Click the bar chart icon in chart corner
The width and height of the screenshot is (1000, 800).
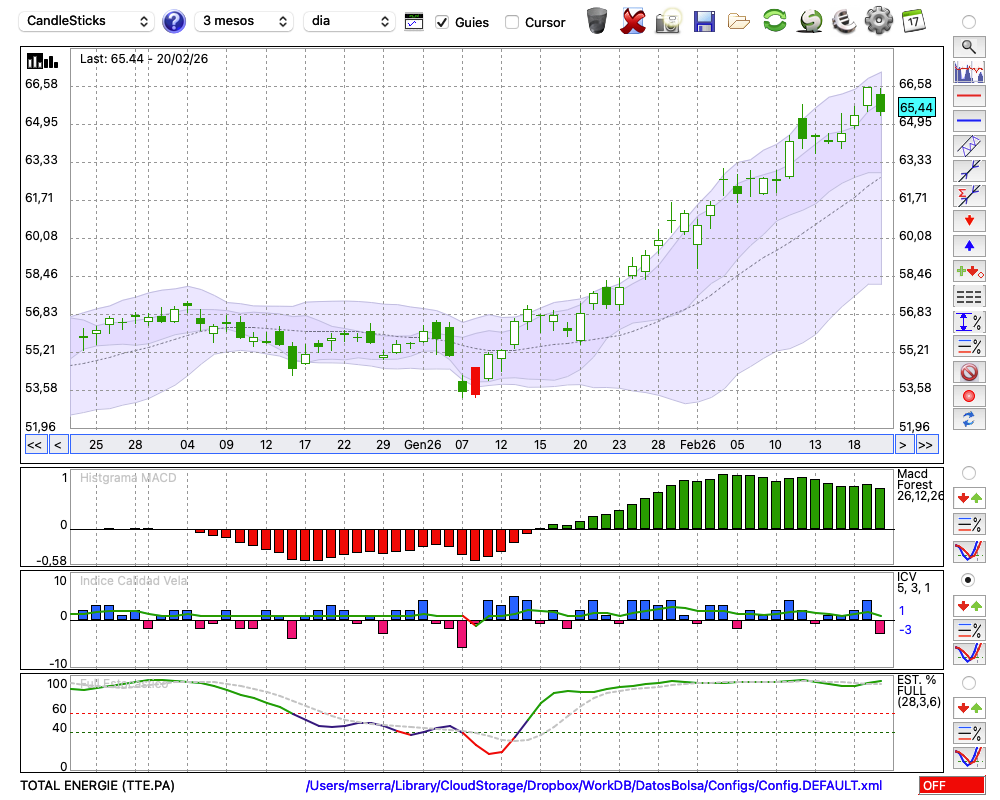(42, 61)
